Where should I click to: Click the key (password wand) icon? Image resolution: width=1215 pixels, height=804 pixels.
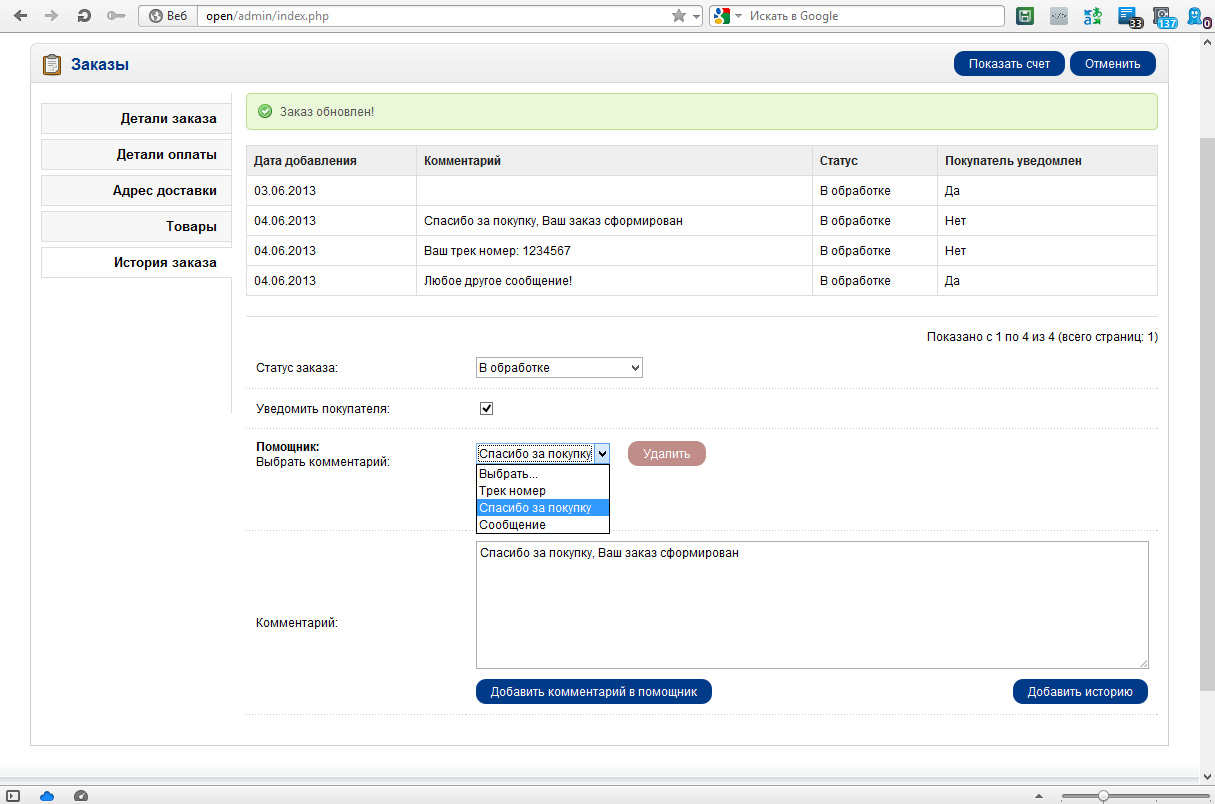click(x=116, y=16)
